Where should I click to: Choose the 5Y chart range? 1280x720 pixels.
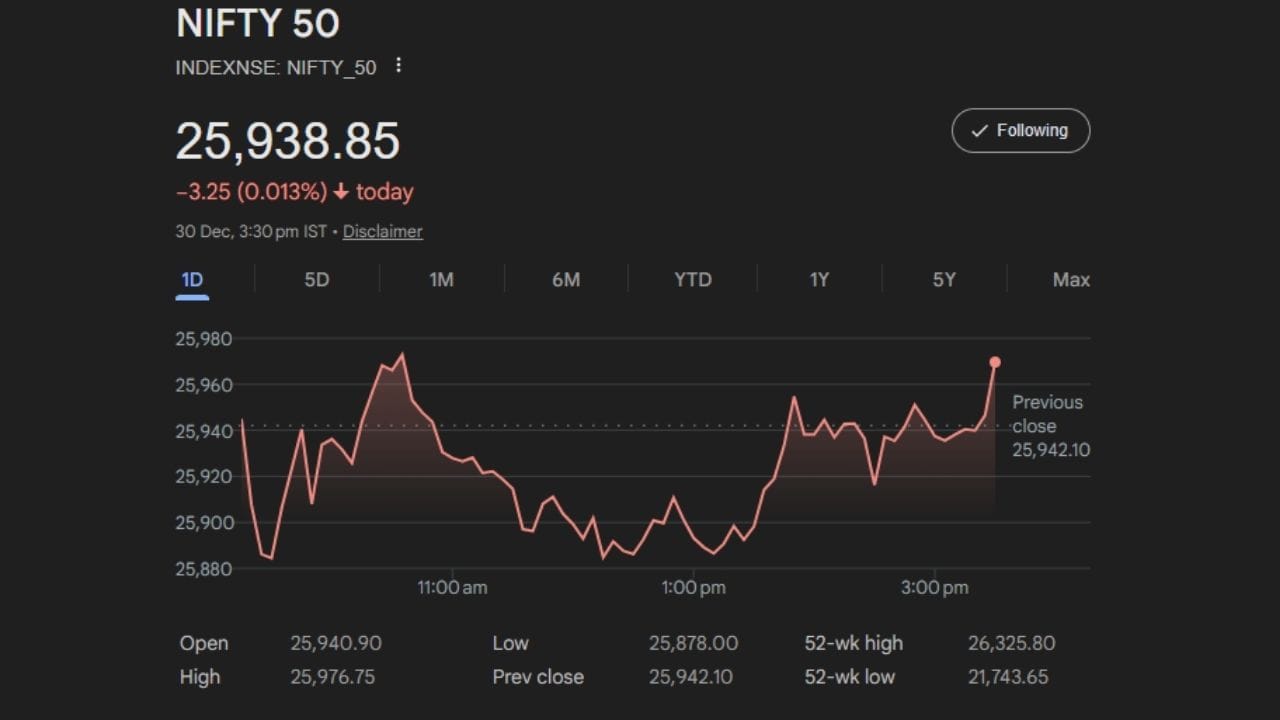coord(944,280)
